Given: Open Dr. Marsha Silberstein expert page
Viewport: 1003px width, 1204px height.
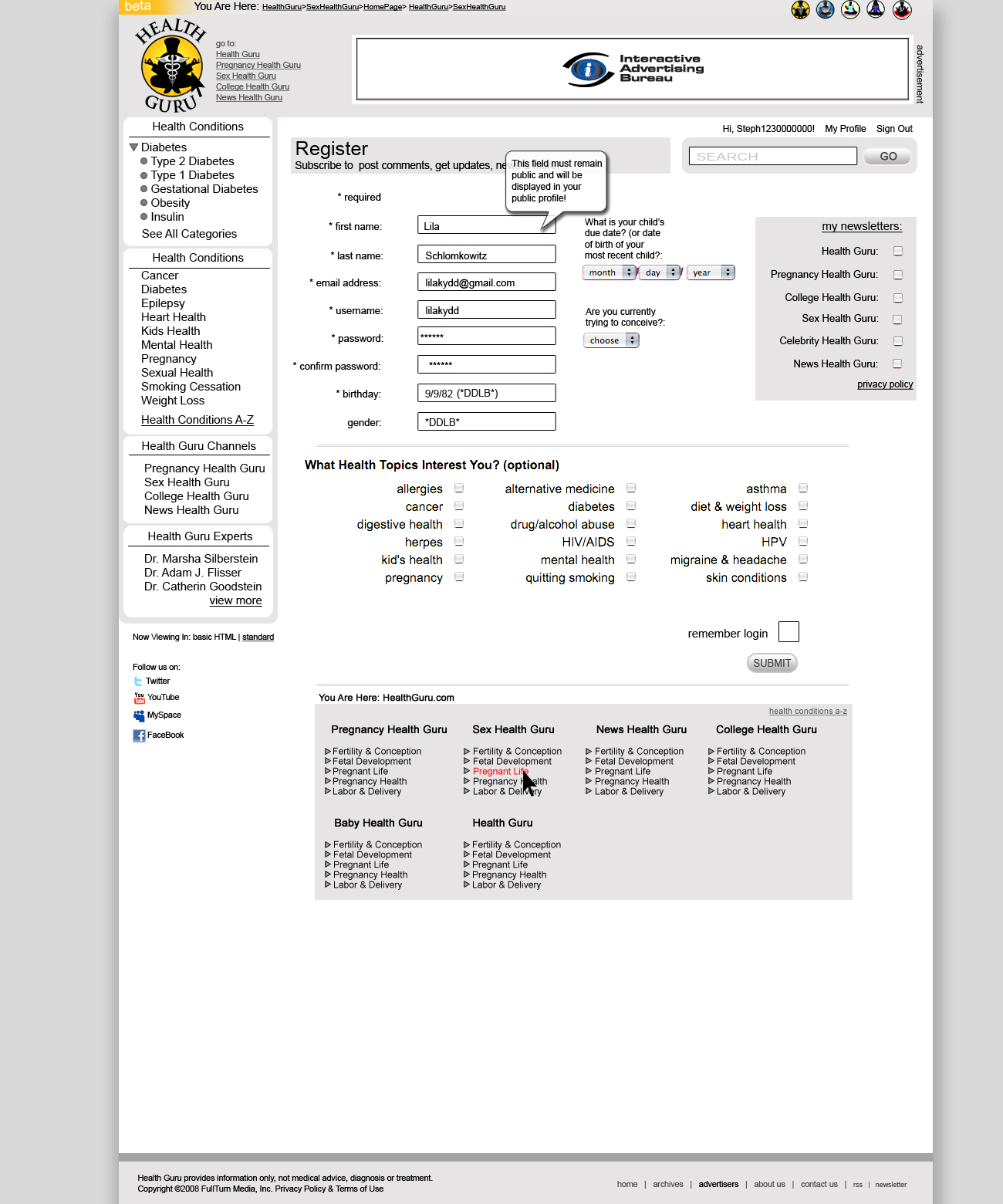Looking at the screenshot, I should (201, 559).
